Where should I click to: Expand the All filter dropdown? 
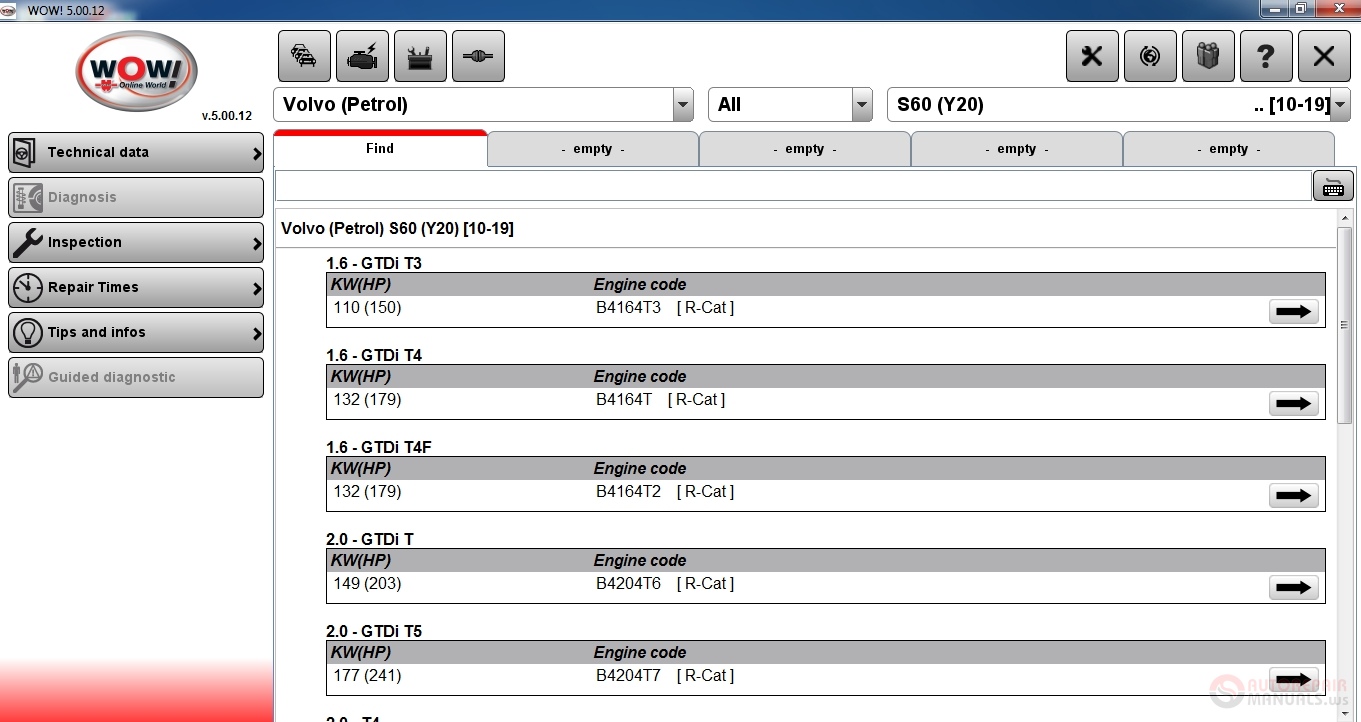click(x=862, y=105)
